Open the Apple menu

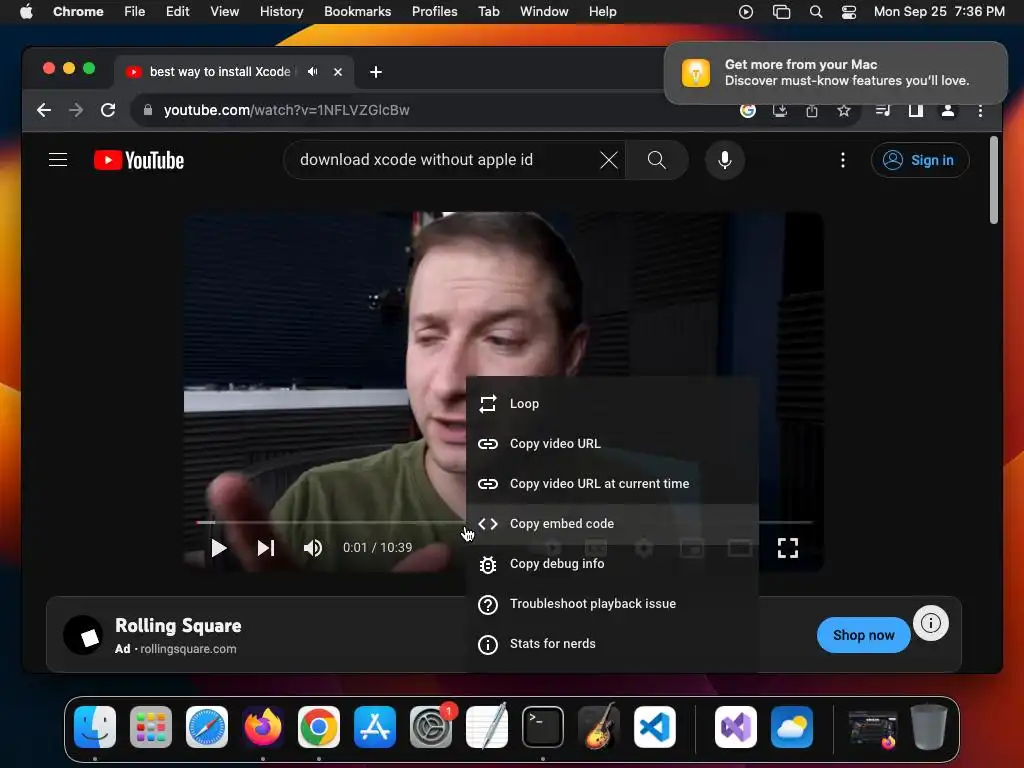pyautogui.click(x=26, y=12)
